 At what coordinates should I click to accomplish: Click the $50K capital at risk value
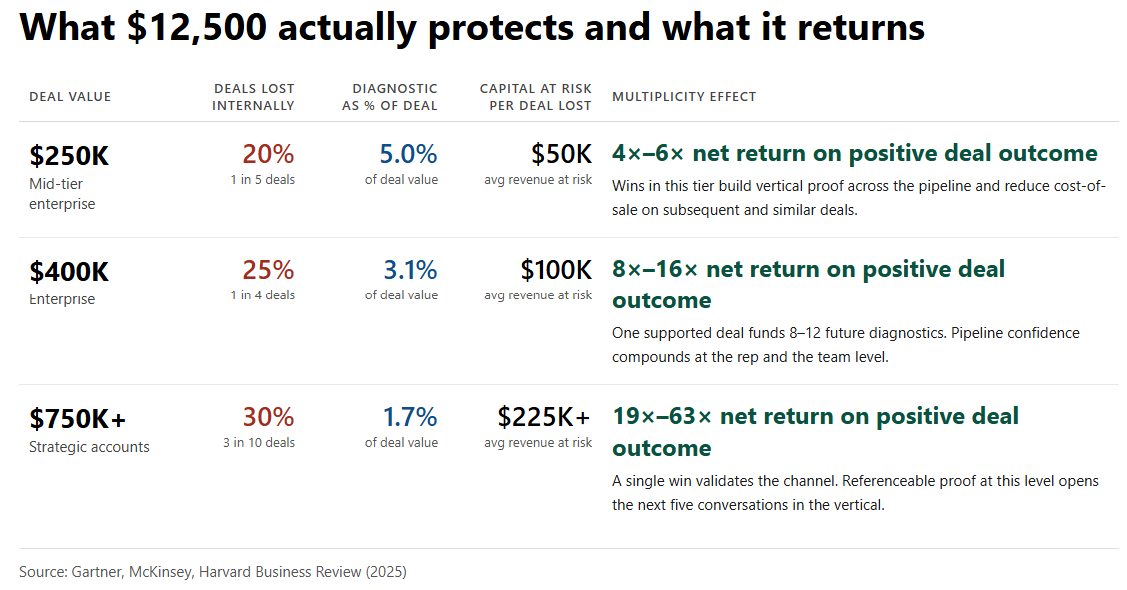561,154
